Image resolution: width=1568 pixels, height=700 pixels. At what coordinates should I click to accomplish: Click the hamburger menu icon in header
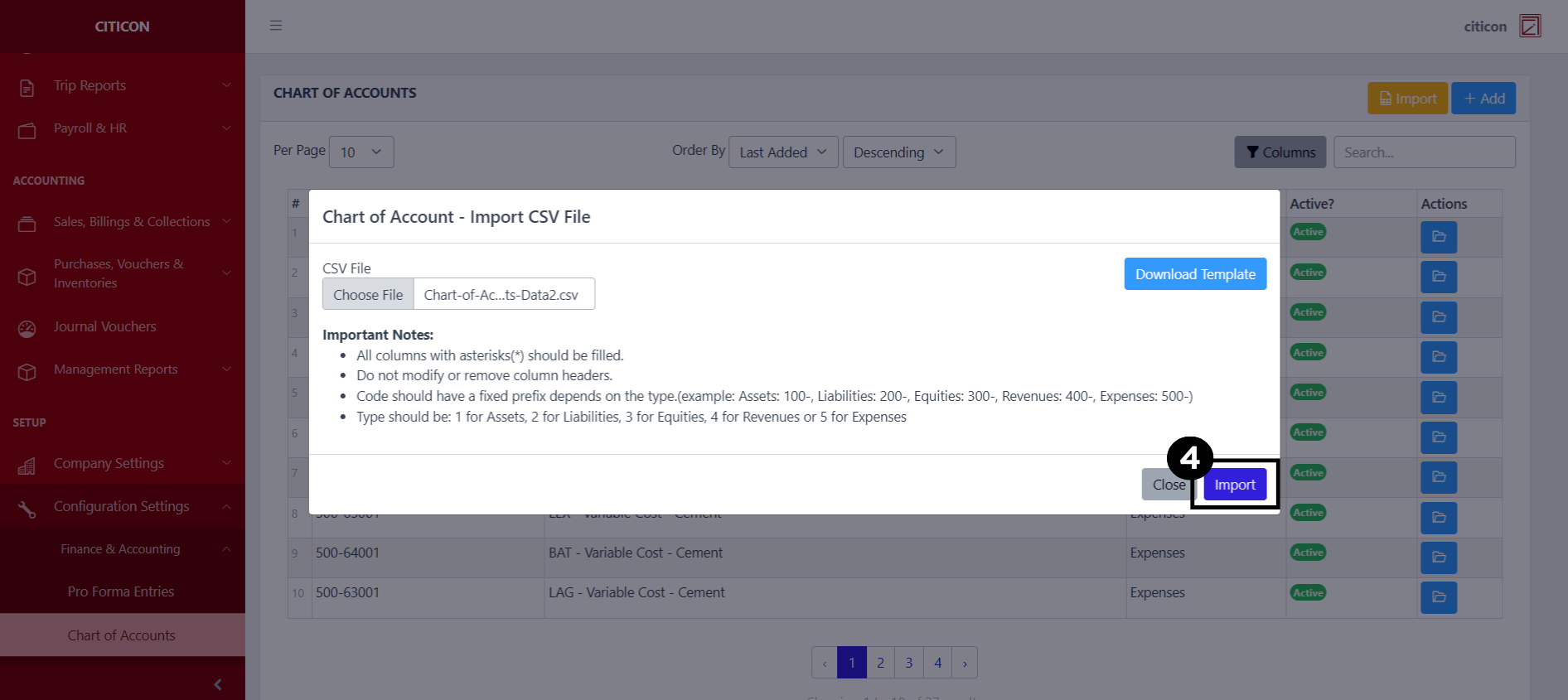pyautogui.click(x=276, y=26)
